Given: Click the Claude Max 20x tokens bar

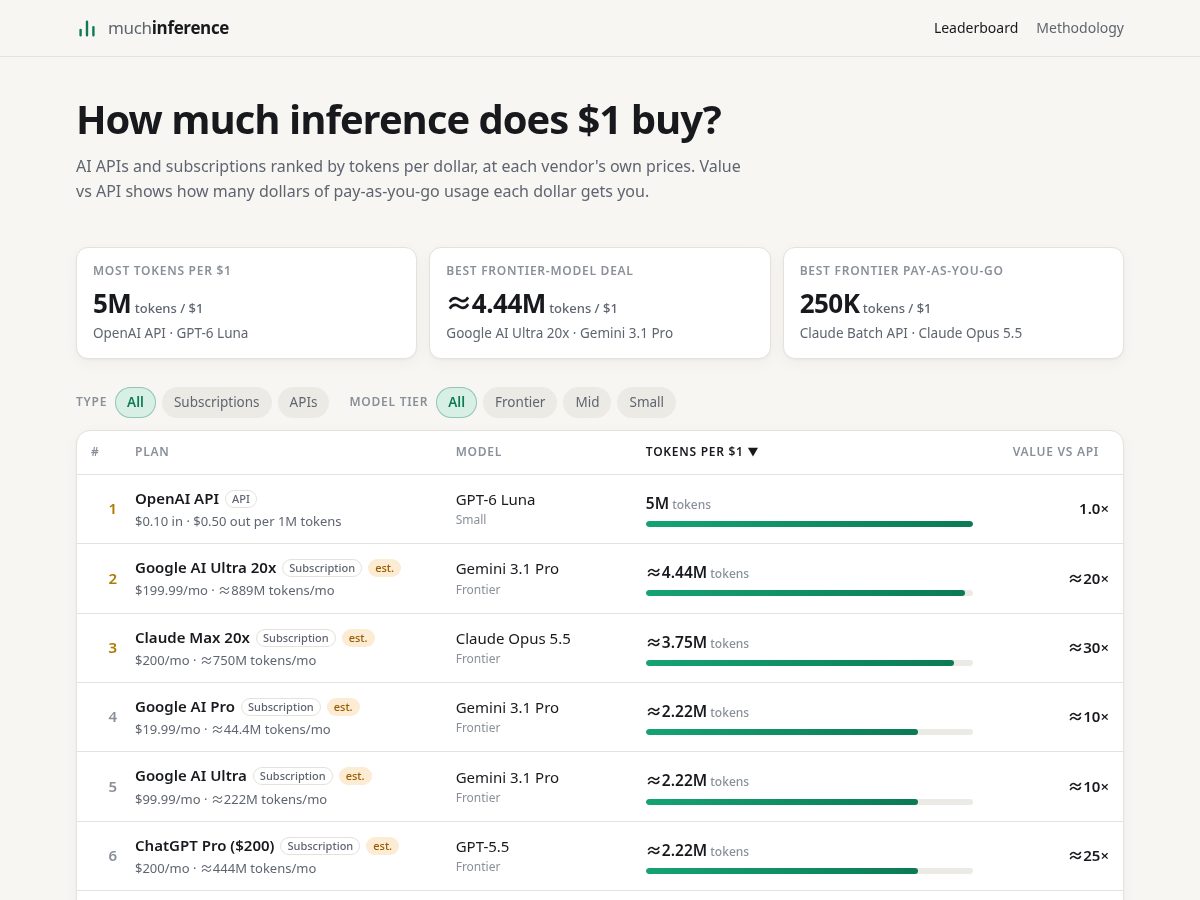Looking at the screenshot, I should (809, 663).
